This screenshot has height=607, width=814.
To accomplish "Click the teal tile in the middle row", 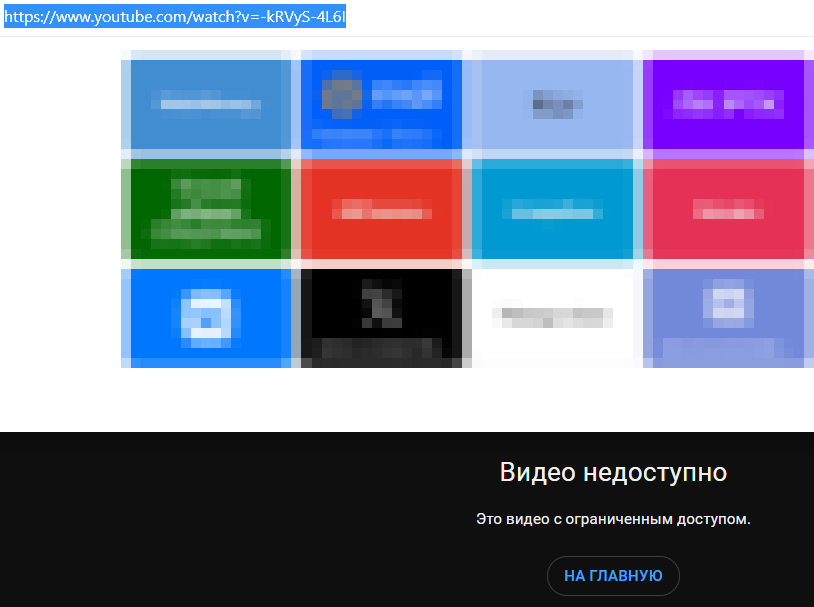I will point(555,210).
